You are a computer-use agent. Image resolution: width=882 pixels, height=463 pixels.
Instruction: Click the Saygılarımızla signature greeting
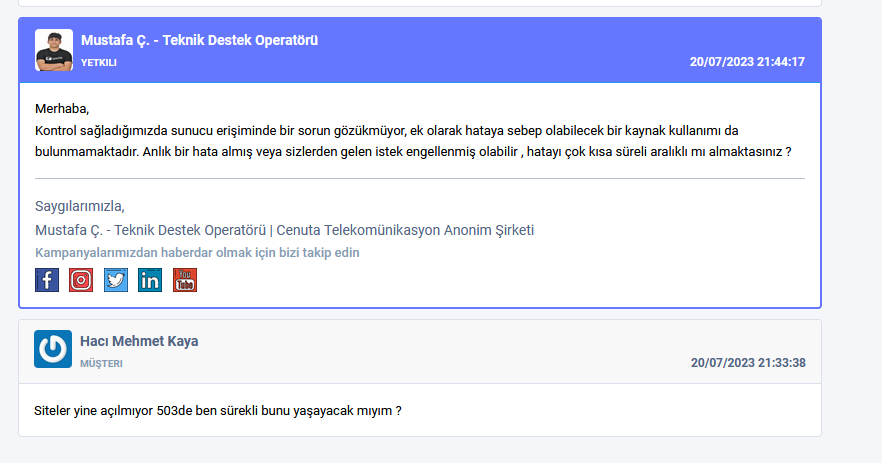(80, 206)
